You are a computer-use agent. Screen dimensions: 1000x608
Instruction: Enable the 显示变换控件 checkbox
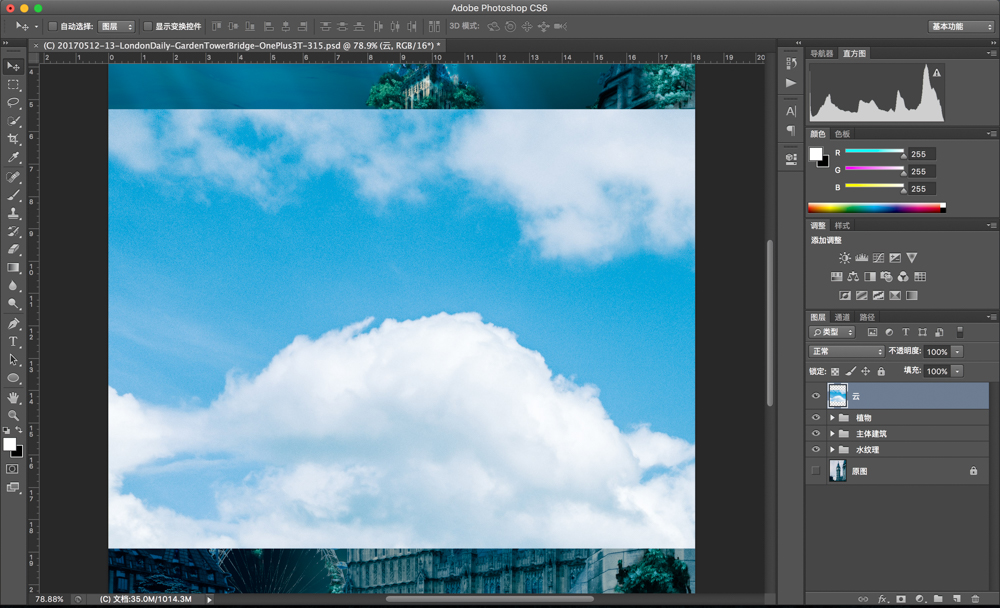pos(148,26)
